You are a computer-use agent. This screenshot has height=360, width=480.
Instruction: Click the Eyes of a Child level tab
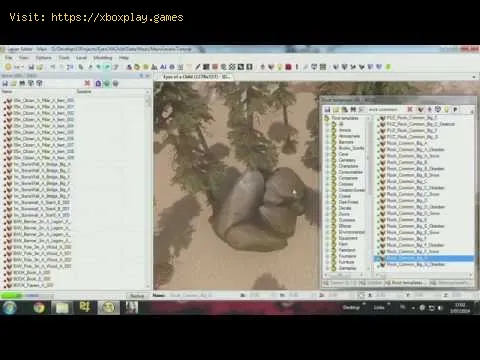click(x=197, y=77)
